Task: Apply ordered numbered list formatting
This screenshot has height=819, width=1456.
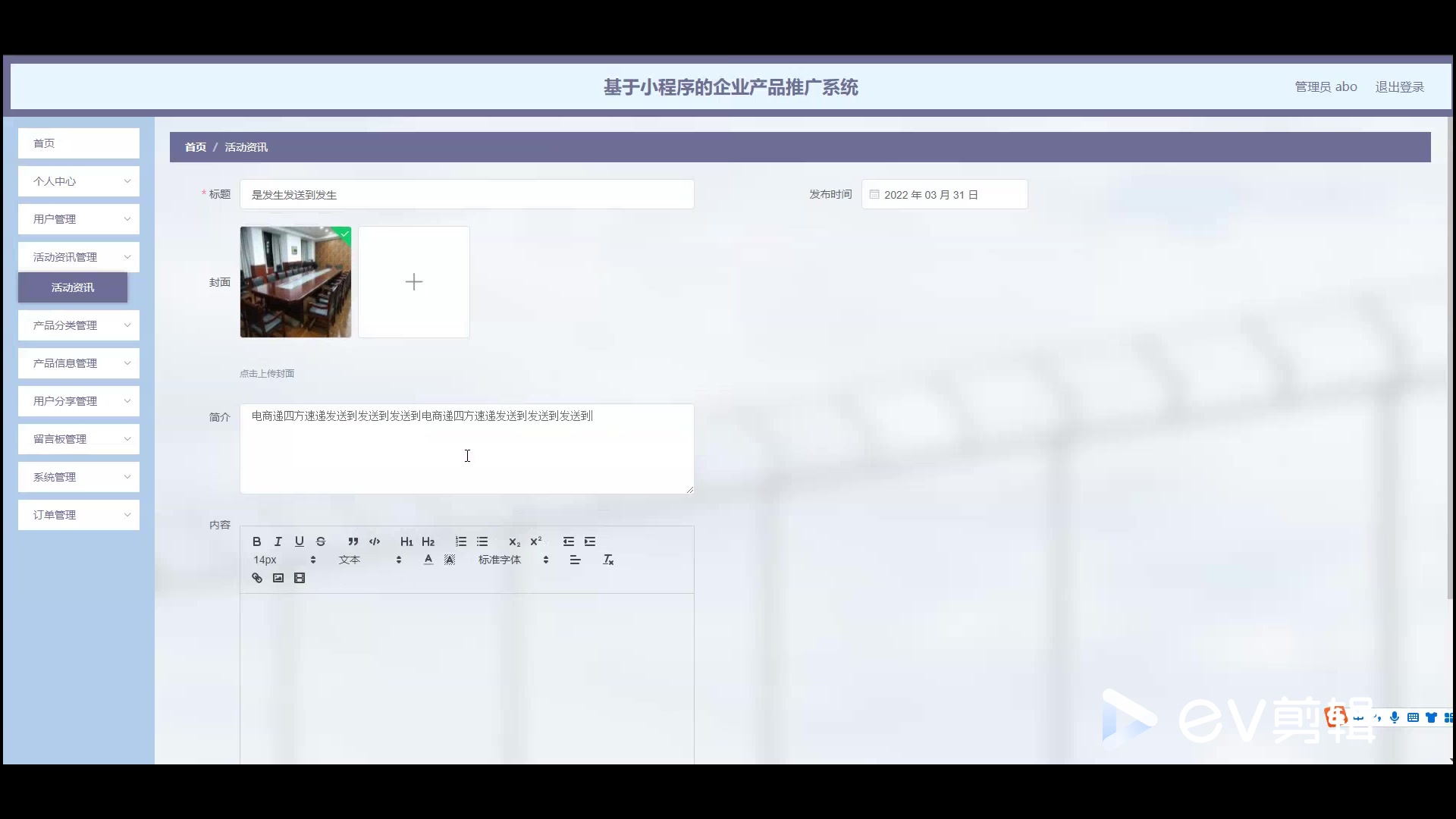Action: [460, 541]
